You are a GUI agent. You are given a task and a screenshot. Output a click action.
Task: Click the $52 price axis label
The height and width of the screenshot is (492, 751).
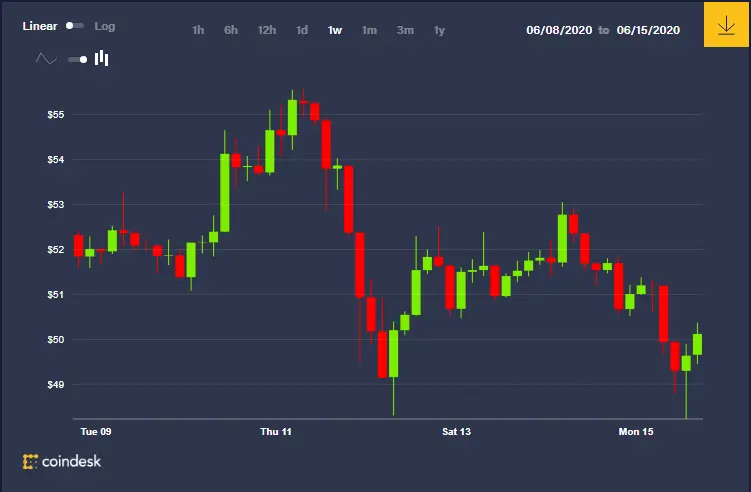56,250
